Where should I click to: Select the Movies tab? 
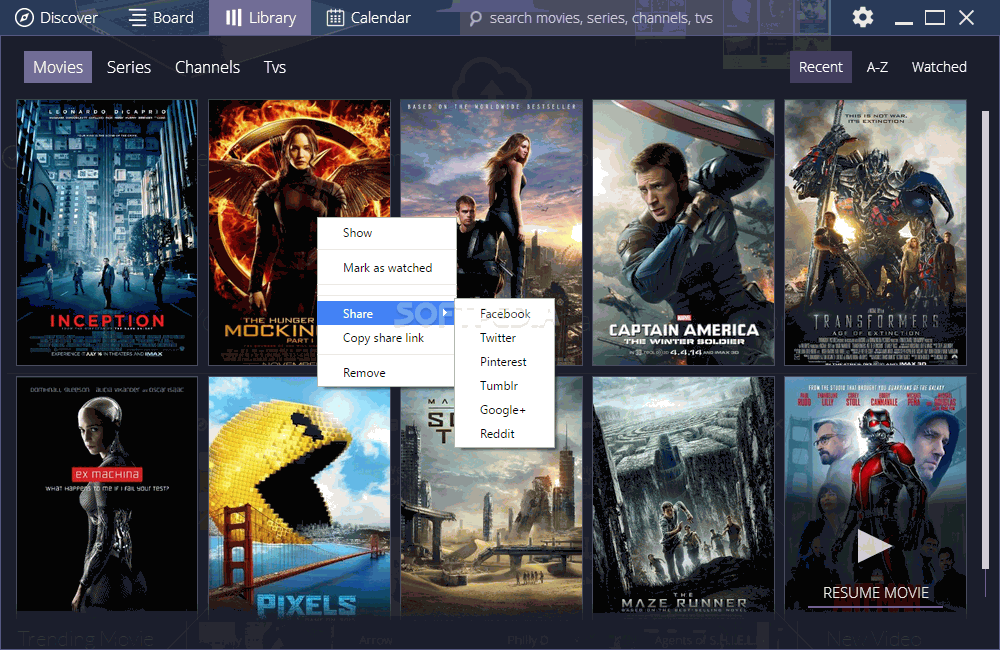[x=58, y=67]
